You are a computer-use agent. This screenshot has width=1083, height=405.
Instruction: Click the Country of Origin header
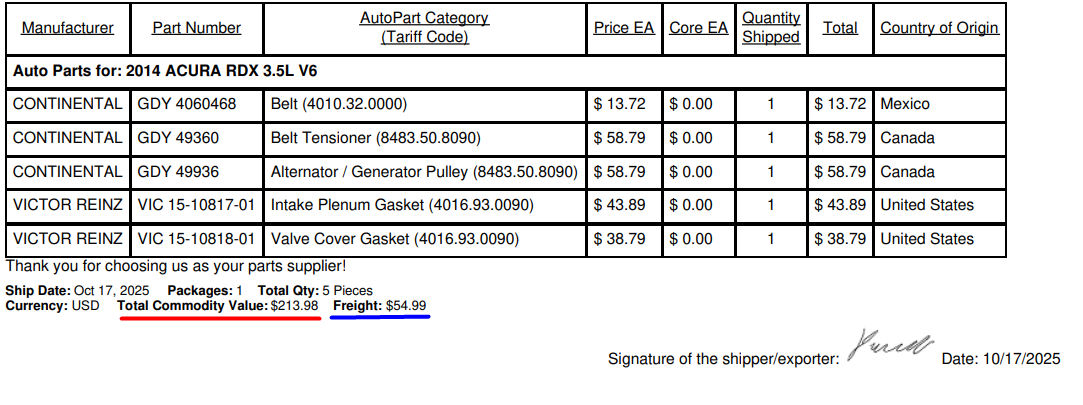939,28
